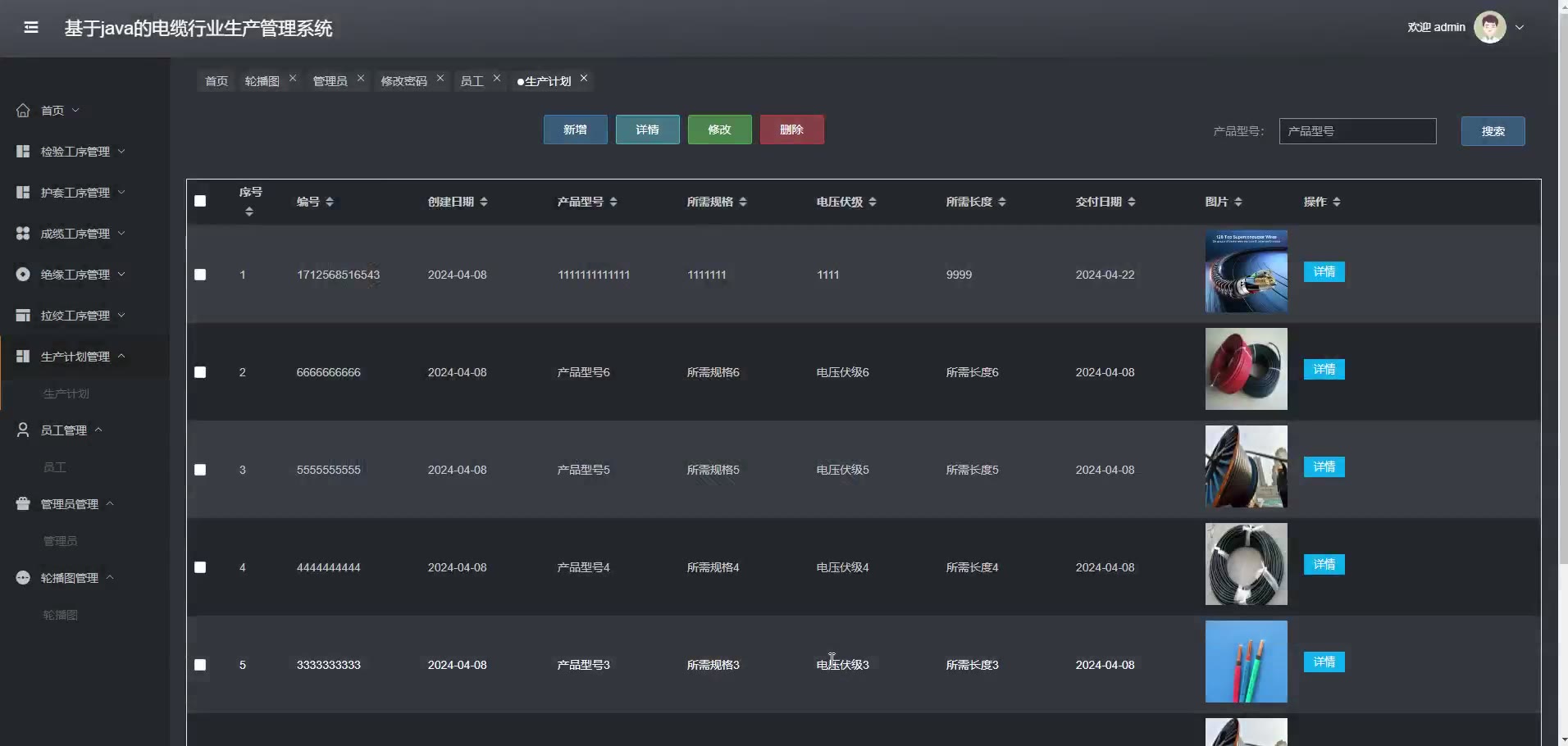Open 详情 for row 1712568516543

pyautogui.click(x=1324, y=271)
